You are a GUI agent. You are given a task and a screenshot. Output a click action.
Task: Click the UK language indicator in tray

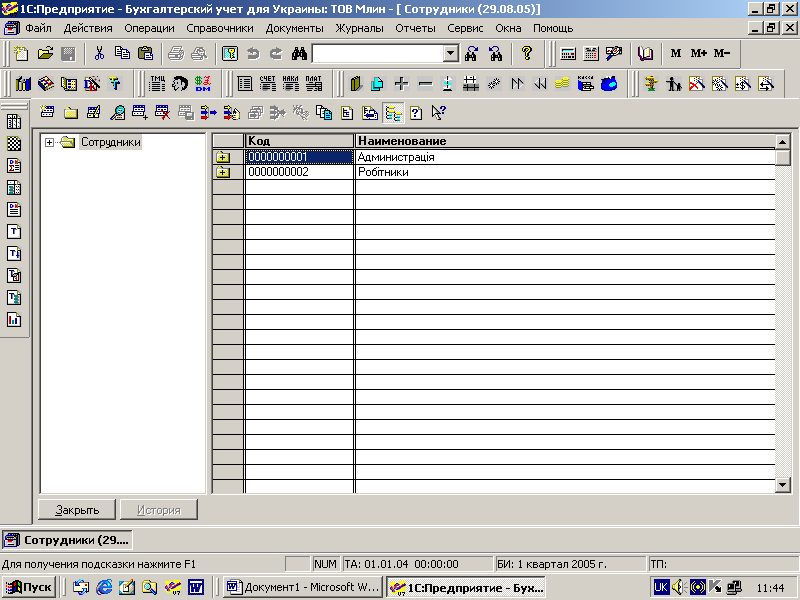[661, 587]
